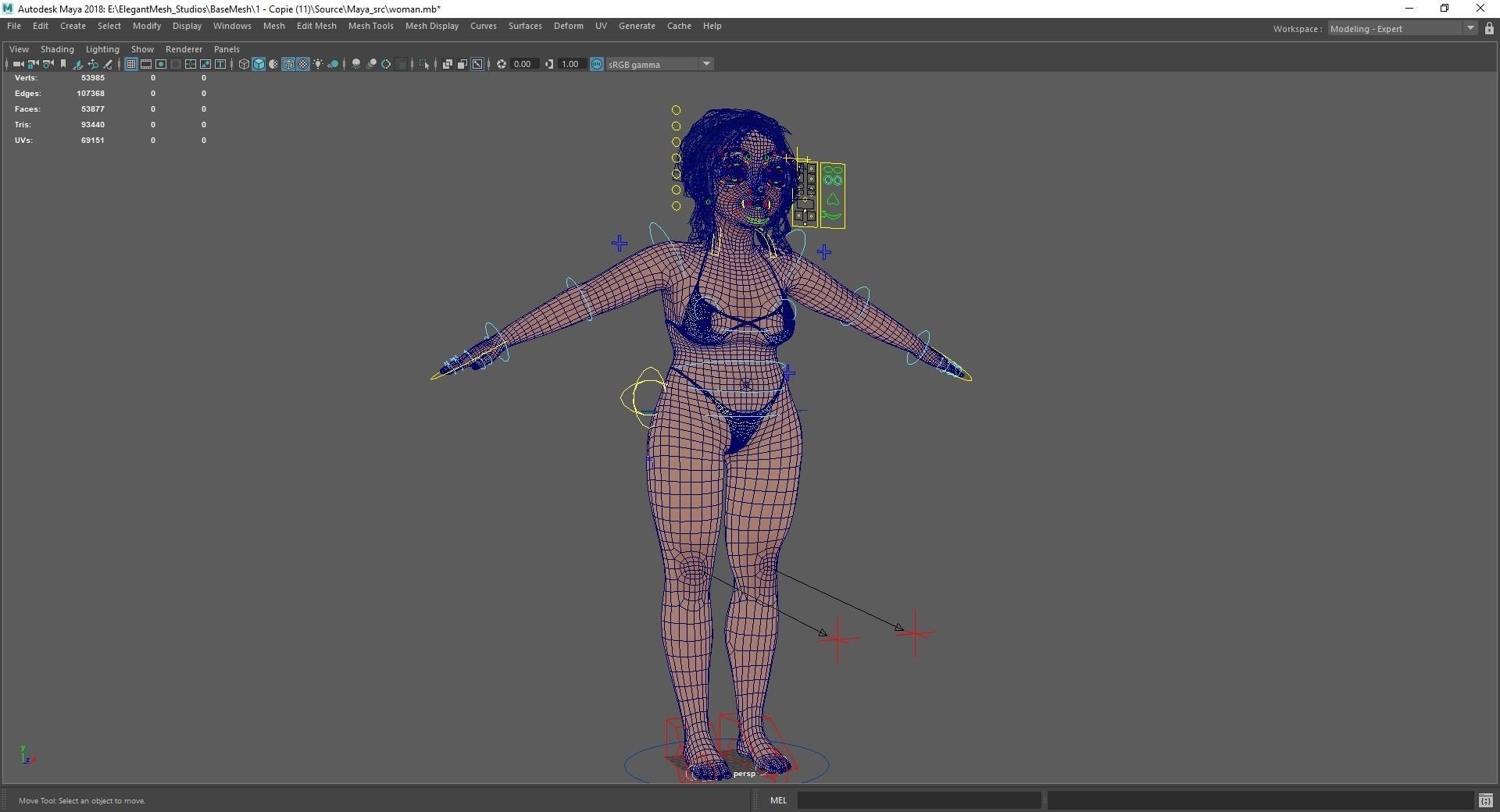Viewport: 1500px width, 812px height.
Task: Click the X-Ray Active Components icon
Action: [x=462, y=64]
